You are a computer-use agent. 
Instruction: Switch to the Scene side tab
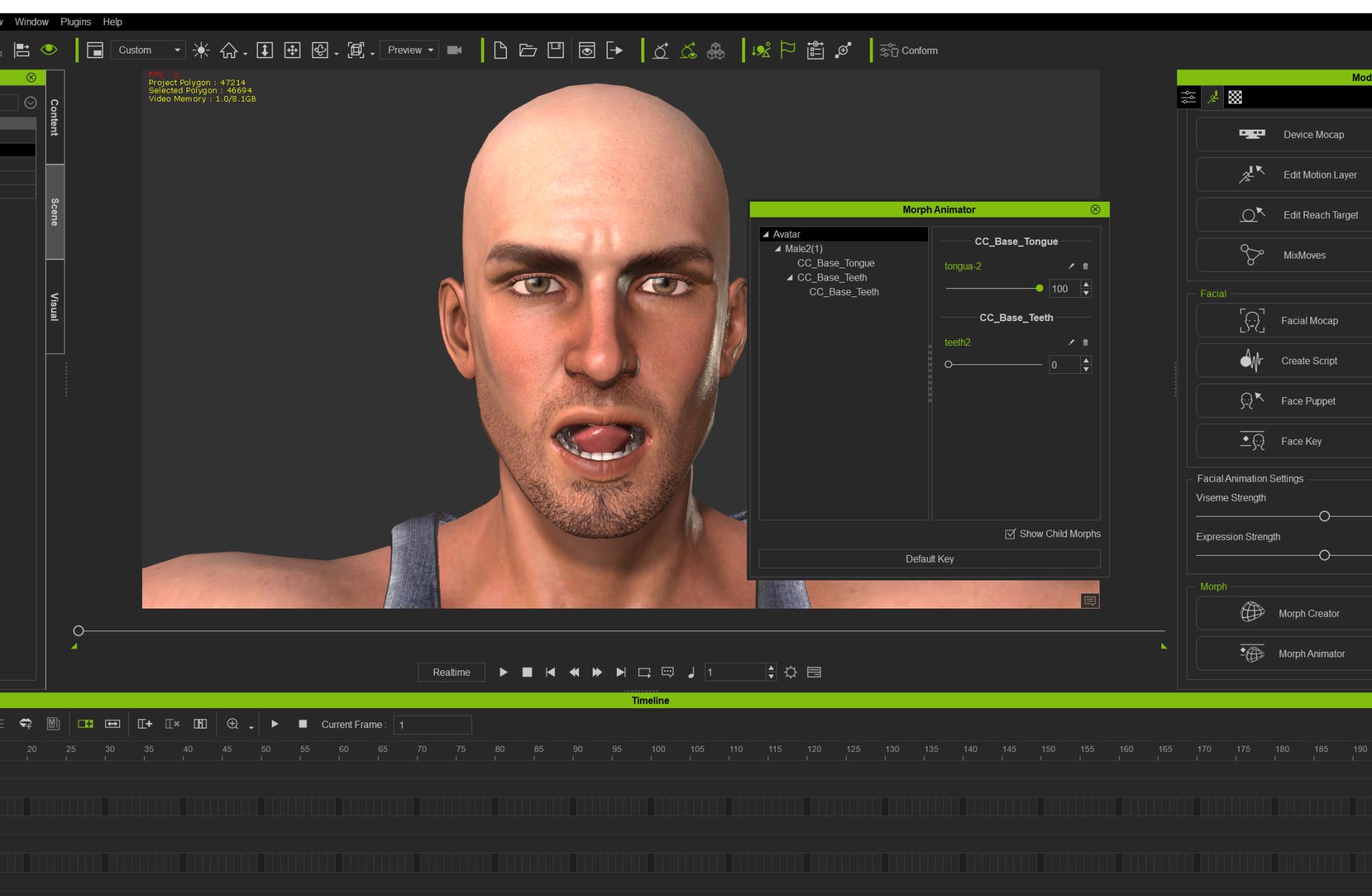(x=55, y=212)
